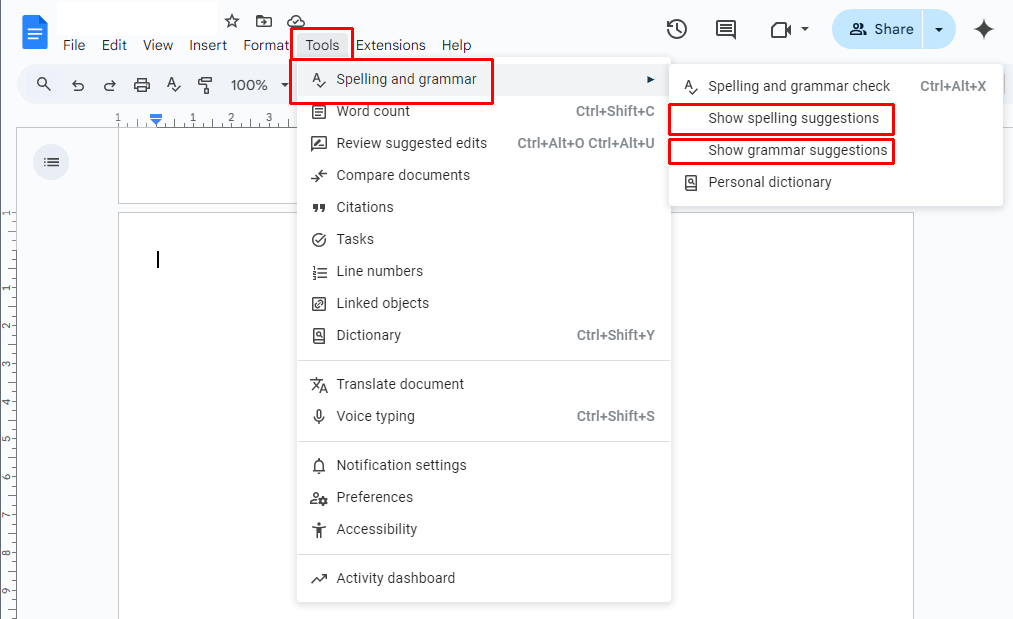Screen dimensions: 1013x619
Task: Open the Extensions menu
Action: (x=390, y=45)
